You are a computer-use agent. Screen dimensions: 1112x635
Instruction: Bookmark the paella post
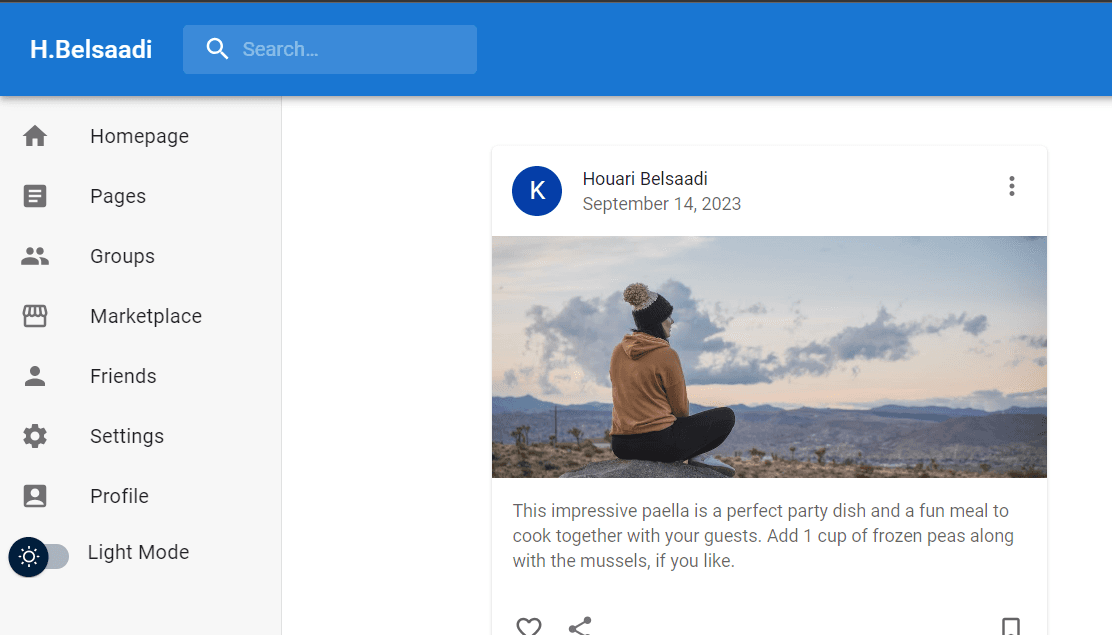click(x=1012, y=626)
